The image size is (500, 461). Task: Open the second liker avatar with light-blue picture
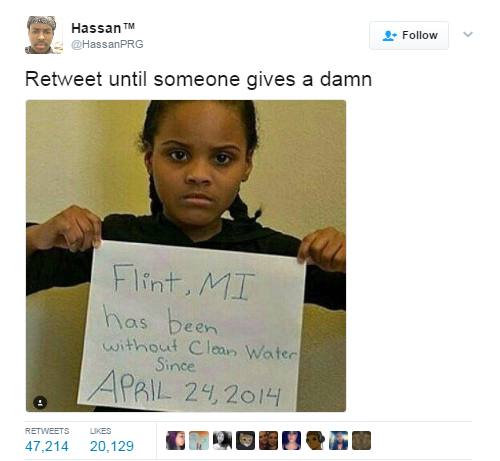pyautogui.click(x=199, y=440)
